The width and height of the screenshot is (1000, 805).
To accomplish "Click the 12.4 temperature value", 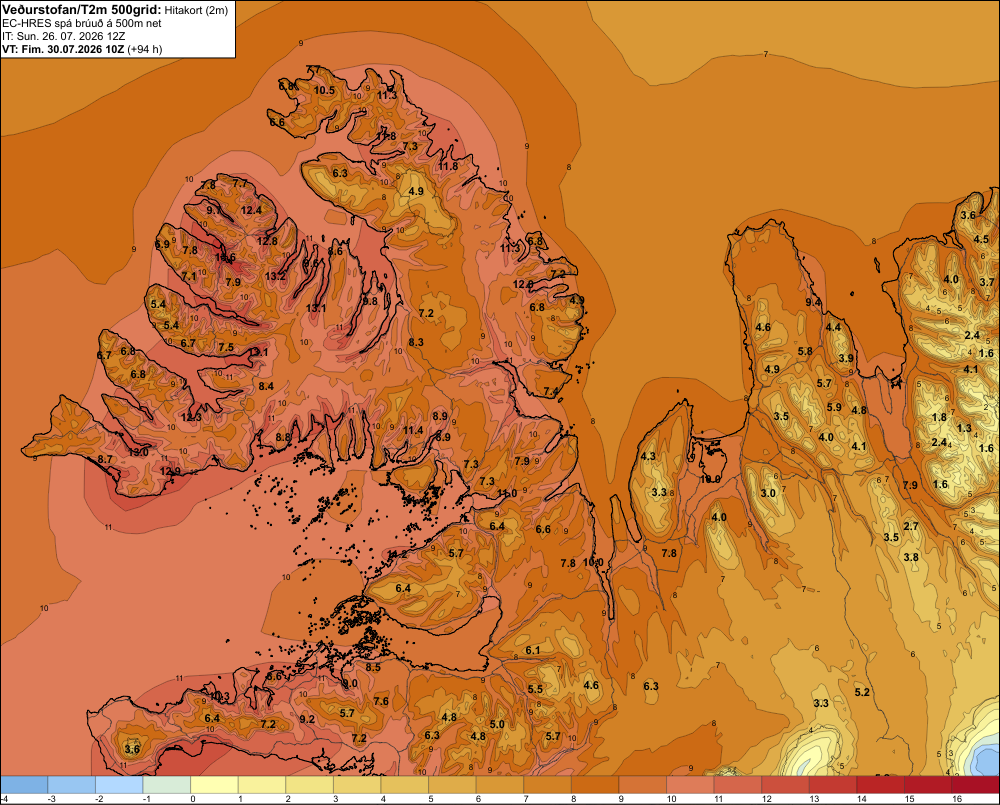I will pos(251,210).
